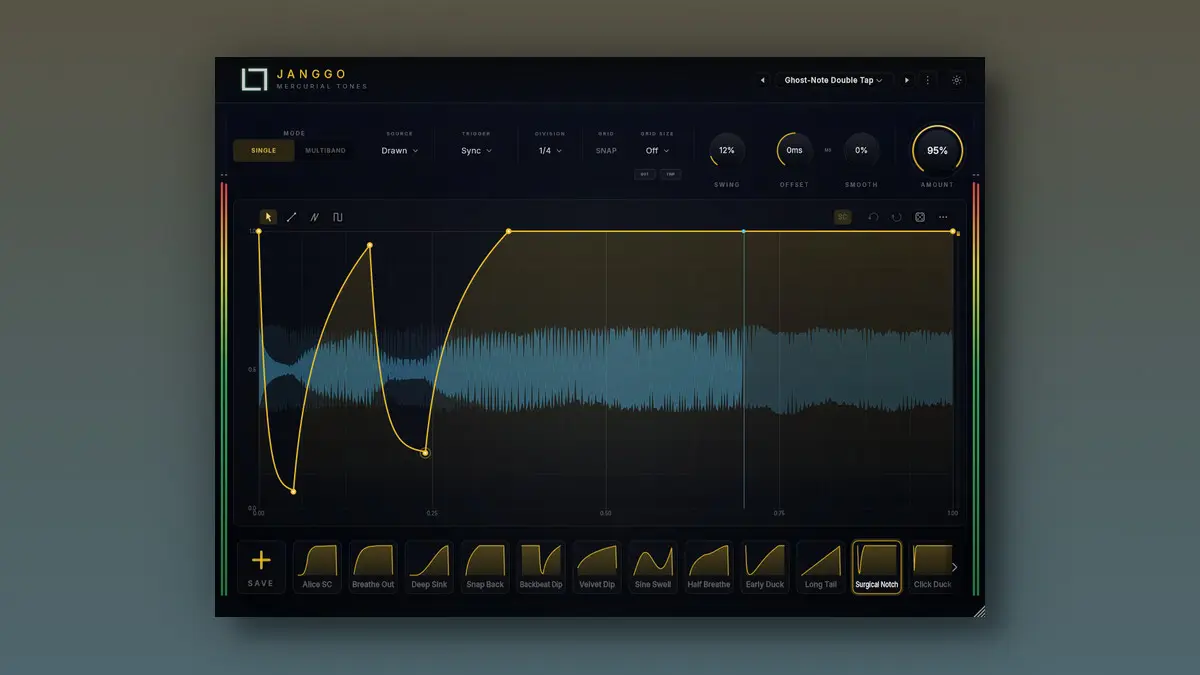This screenshot has width=1200, height=675.
Task: Adjust the Swing knob at 12%
Action: click(x=727, y=150)
